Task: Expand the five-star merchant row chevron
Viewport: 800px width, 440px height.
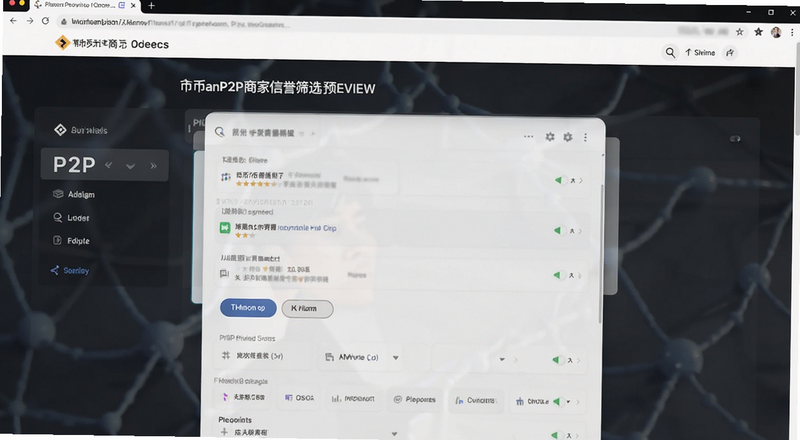Action: click(x=581, y=180)
